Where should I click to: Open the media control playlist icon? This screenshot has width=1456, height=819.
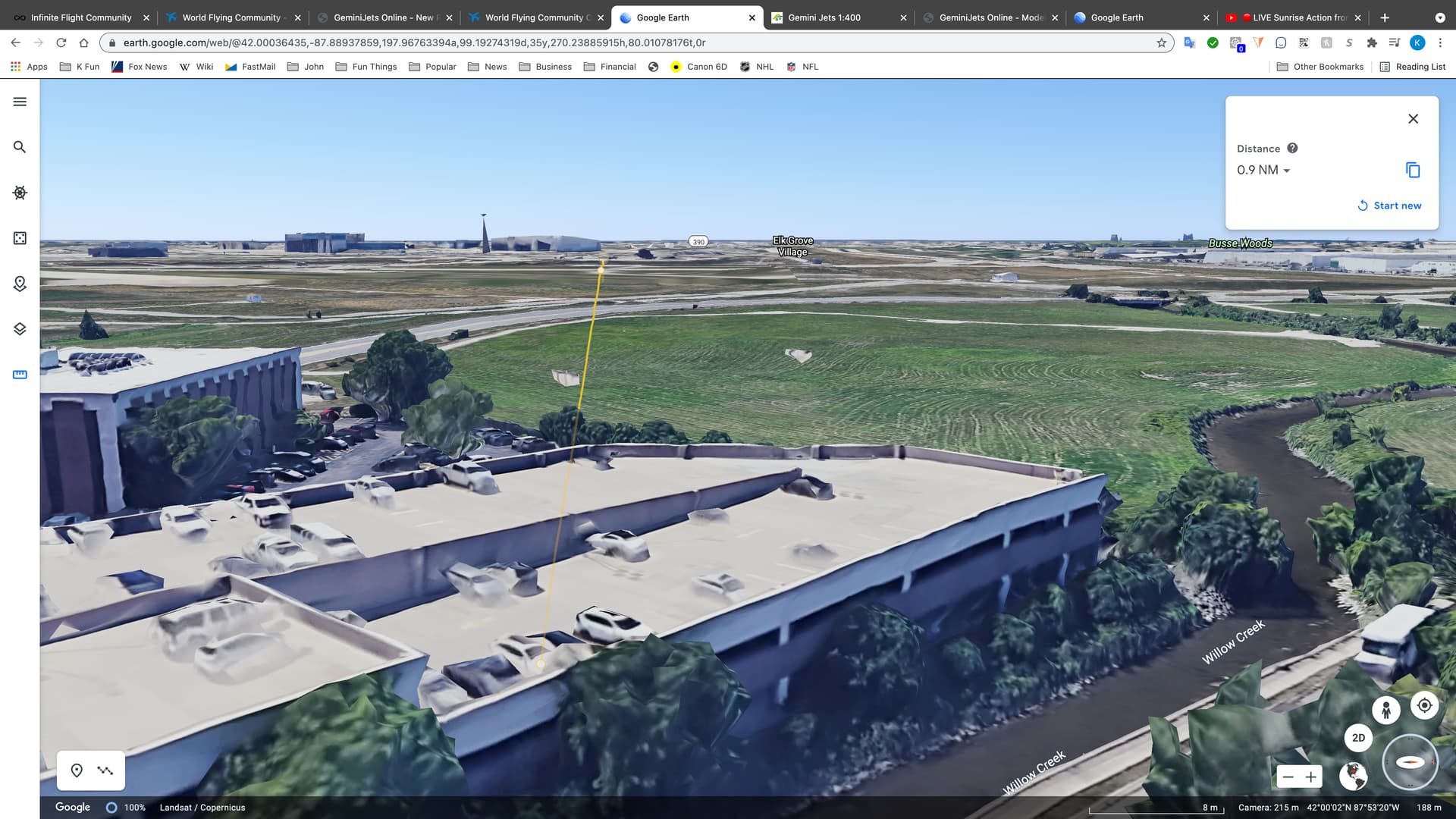pos(1394,42)
